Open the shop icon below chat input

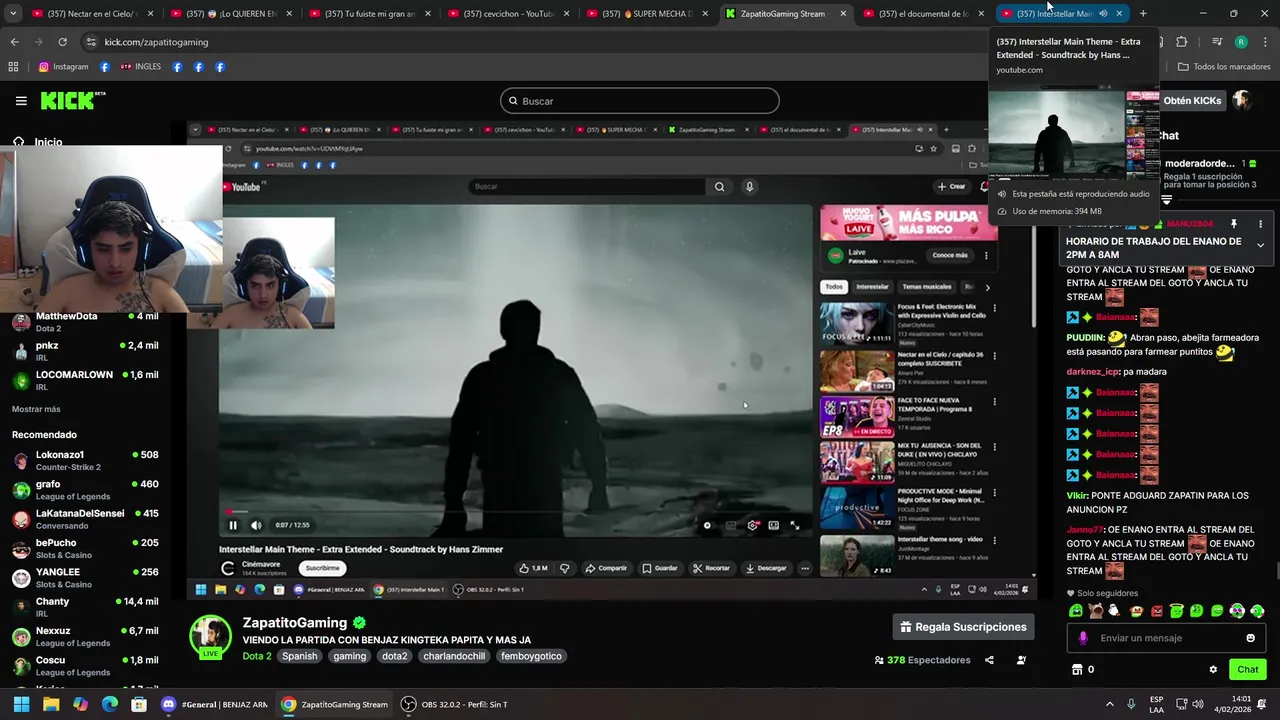(x=1077, y=669)
